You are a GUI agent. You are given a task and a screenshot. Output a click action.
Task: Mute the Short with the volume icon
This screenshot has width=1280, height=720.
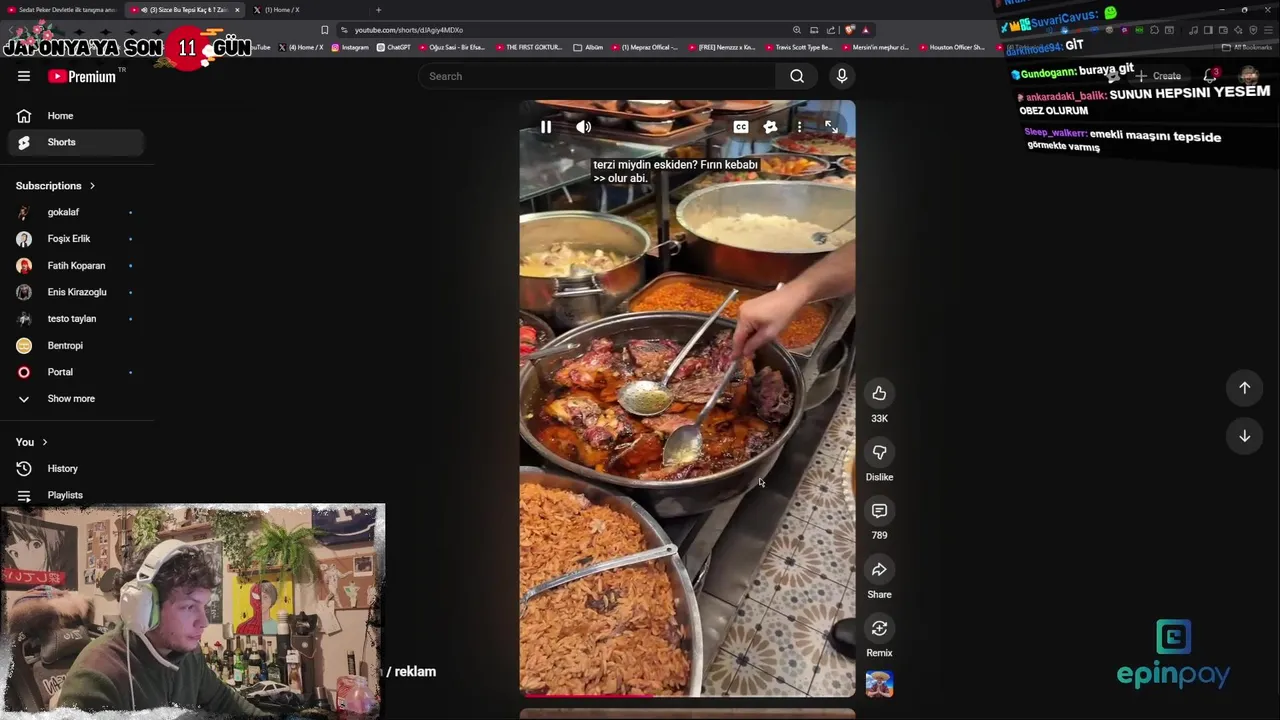(584, 127)
